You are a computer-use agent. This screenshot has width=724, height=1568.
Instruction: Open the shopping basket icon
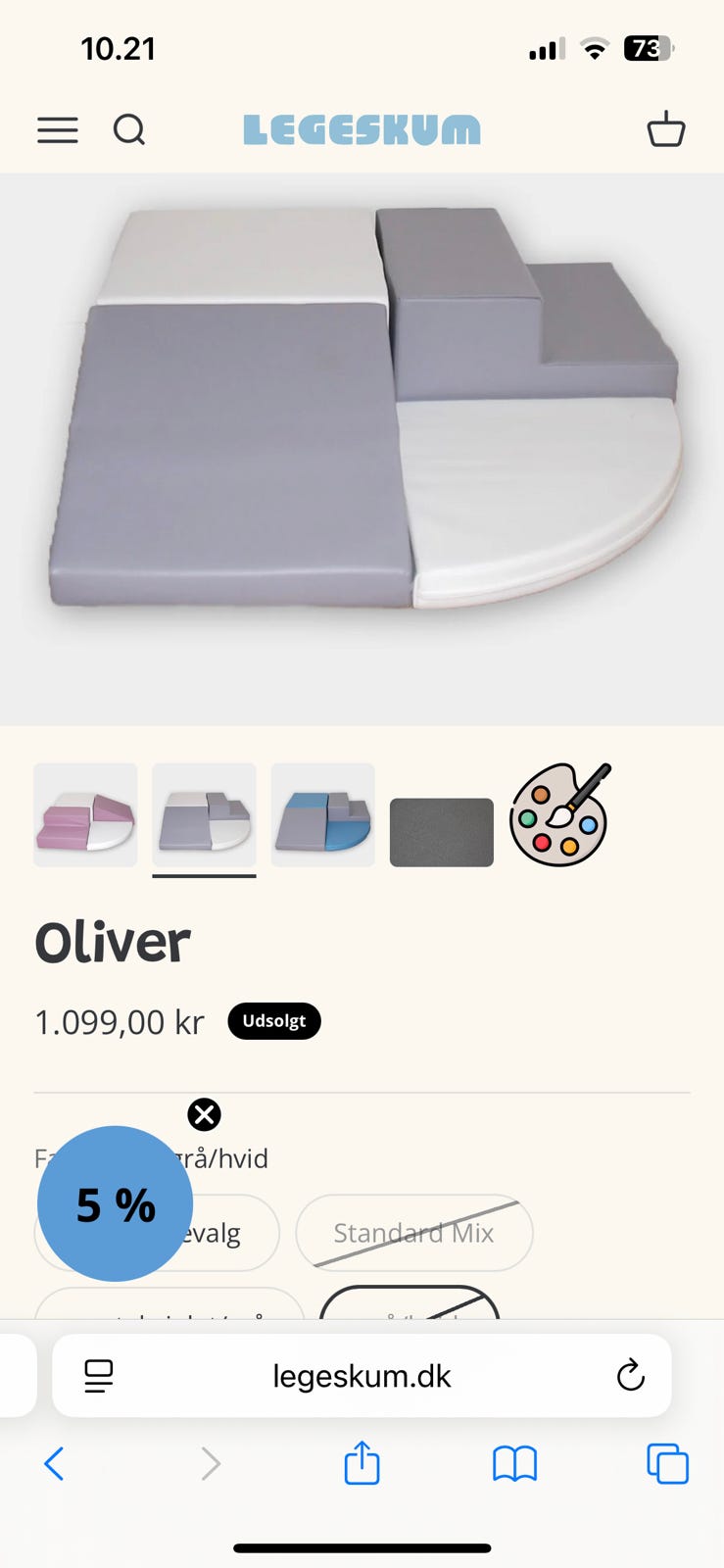coord(666,128)
